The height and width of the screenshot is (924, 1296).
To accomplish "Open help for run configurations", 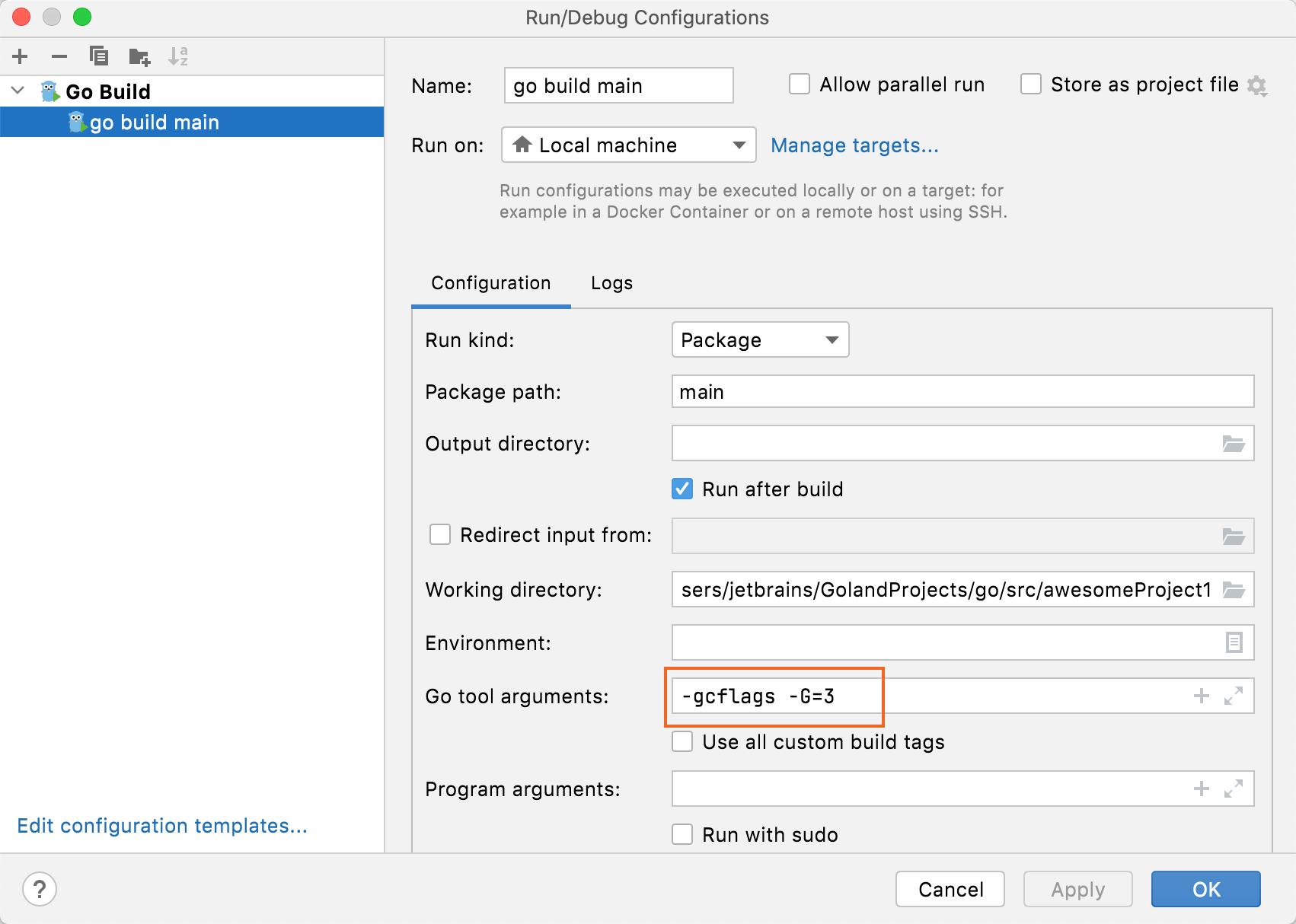I will click(x=40, y=888).
